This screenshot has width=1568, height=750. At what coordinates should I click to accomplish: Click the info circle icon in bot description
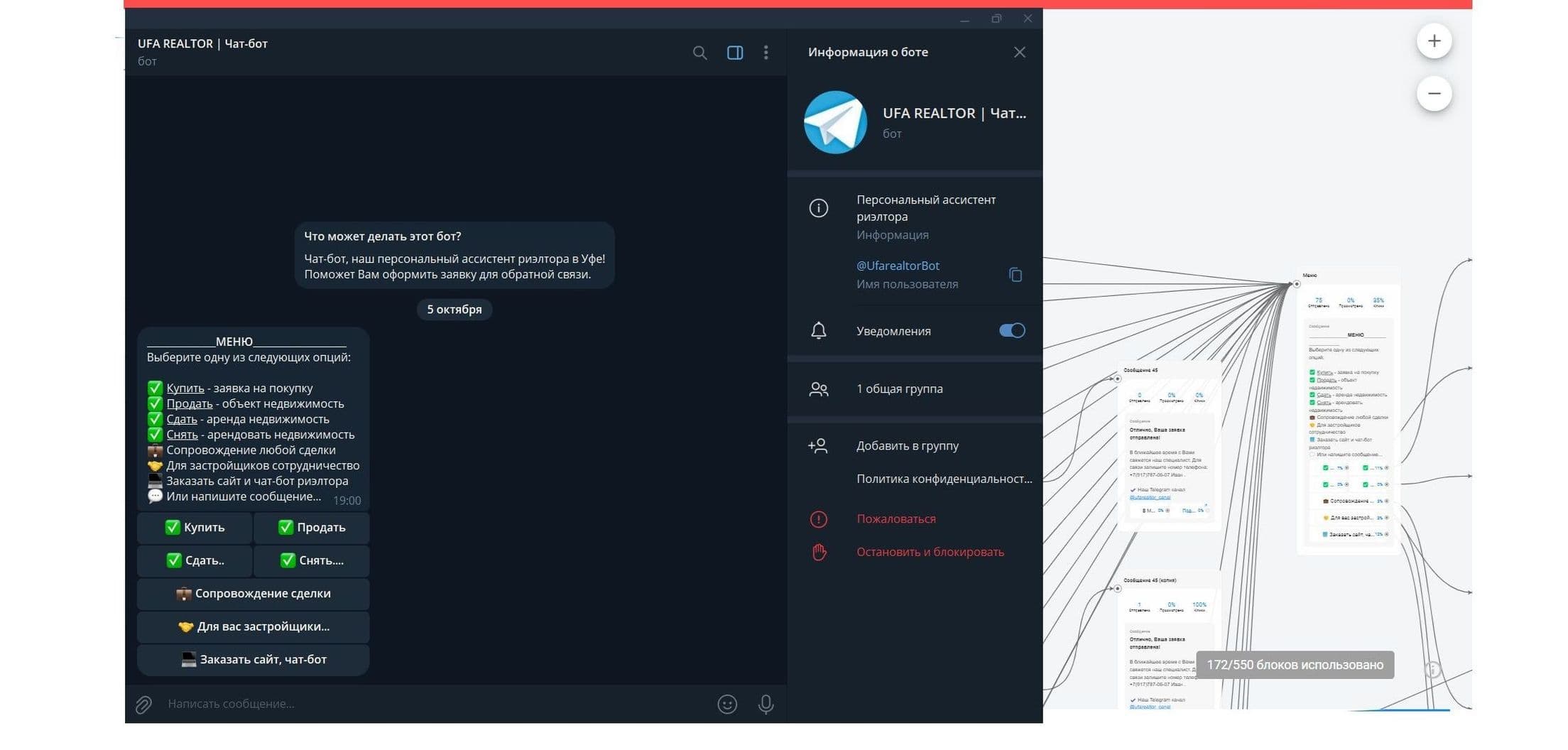coord(819,208)
